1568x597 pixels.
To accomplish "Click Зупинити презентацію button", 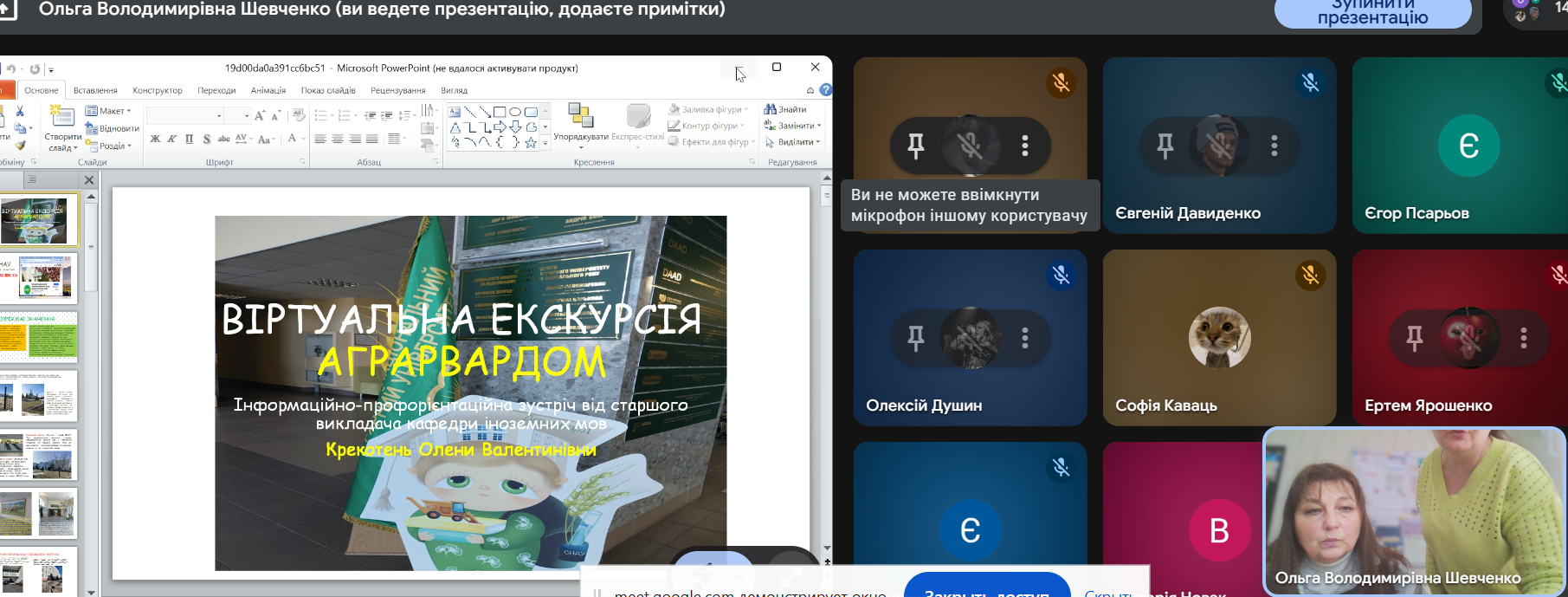I will pos(1372,13).
